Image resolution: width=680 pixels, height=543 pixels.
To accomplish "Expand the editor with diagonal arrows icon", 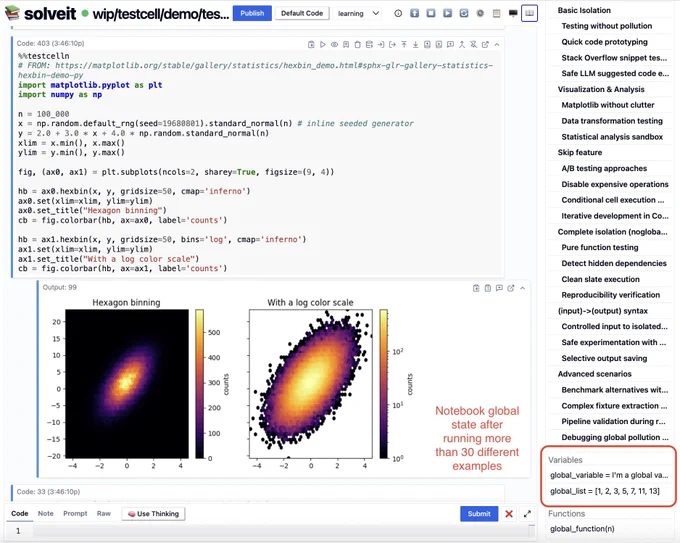I will 527,514.
